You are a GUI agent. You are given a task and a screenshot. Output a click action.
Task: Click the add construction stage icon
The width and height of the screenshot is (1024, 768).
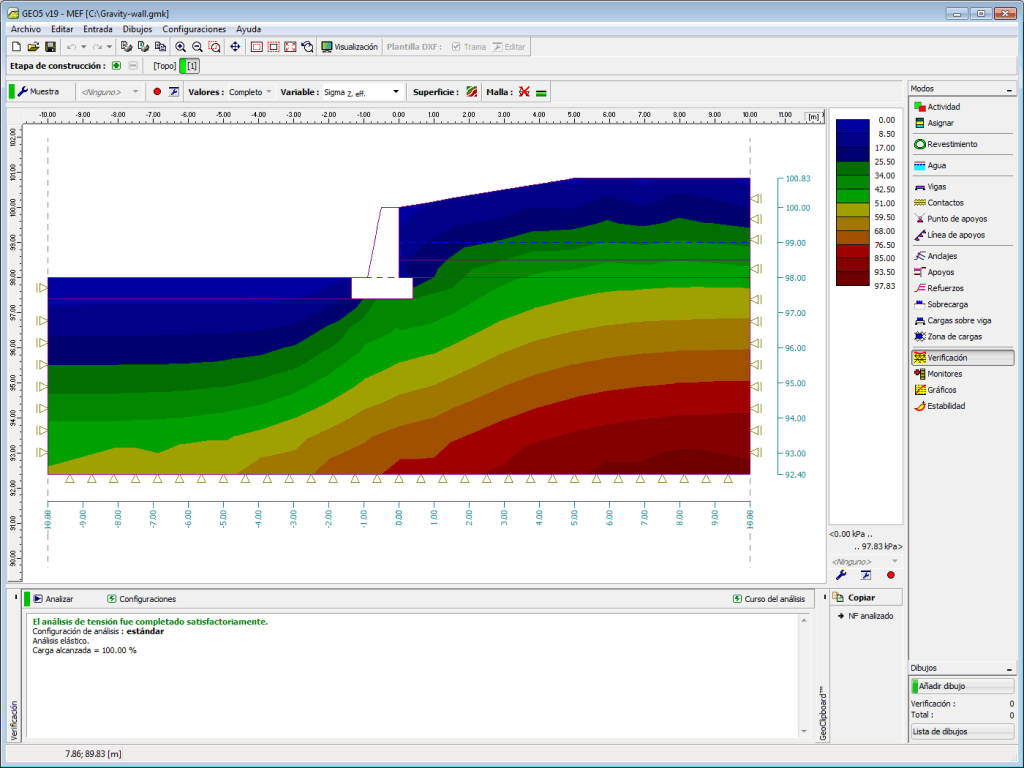pyautogui.click(x=117, y=66)
